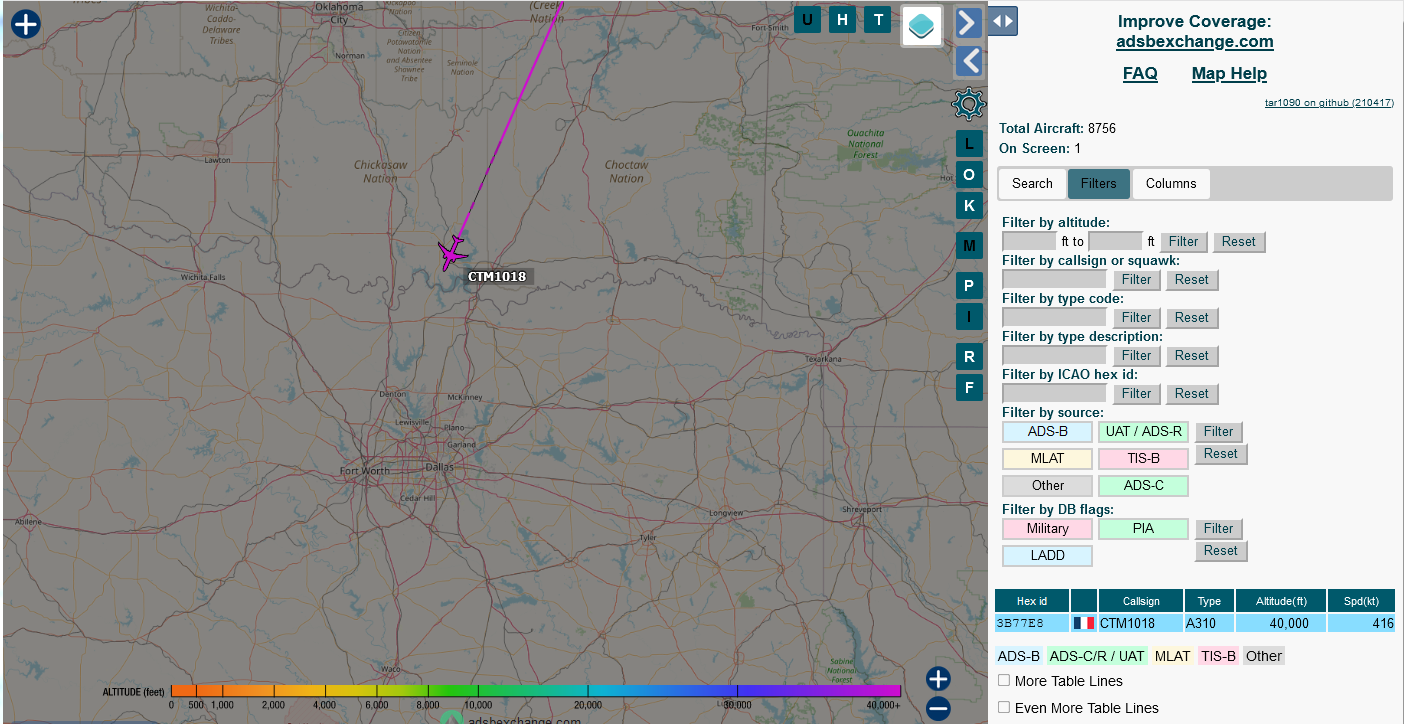
Task: Toggle MLAT source filter
Action: 1048,459
